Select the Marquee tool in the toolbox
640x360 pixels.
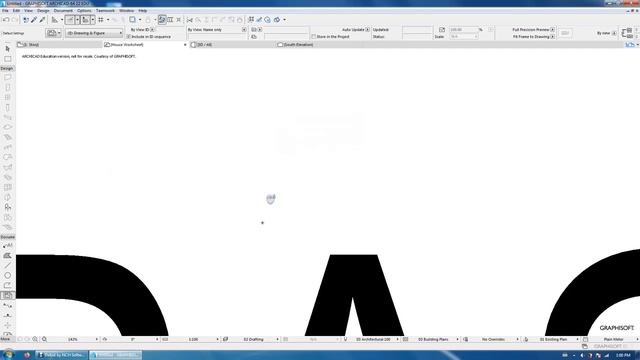point(7,59)
